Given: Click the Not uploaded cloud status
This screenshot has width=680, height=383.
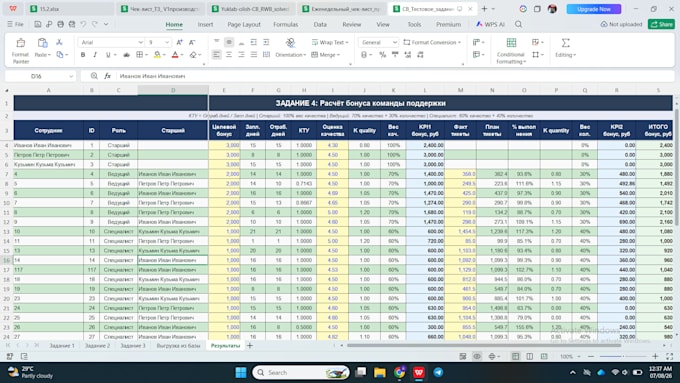Looking at the screenshot, I should [621, 24].
